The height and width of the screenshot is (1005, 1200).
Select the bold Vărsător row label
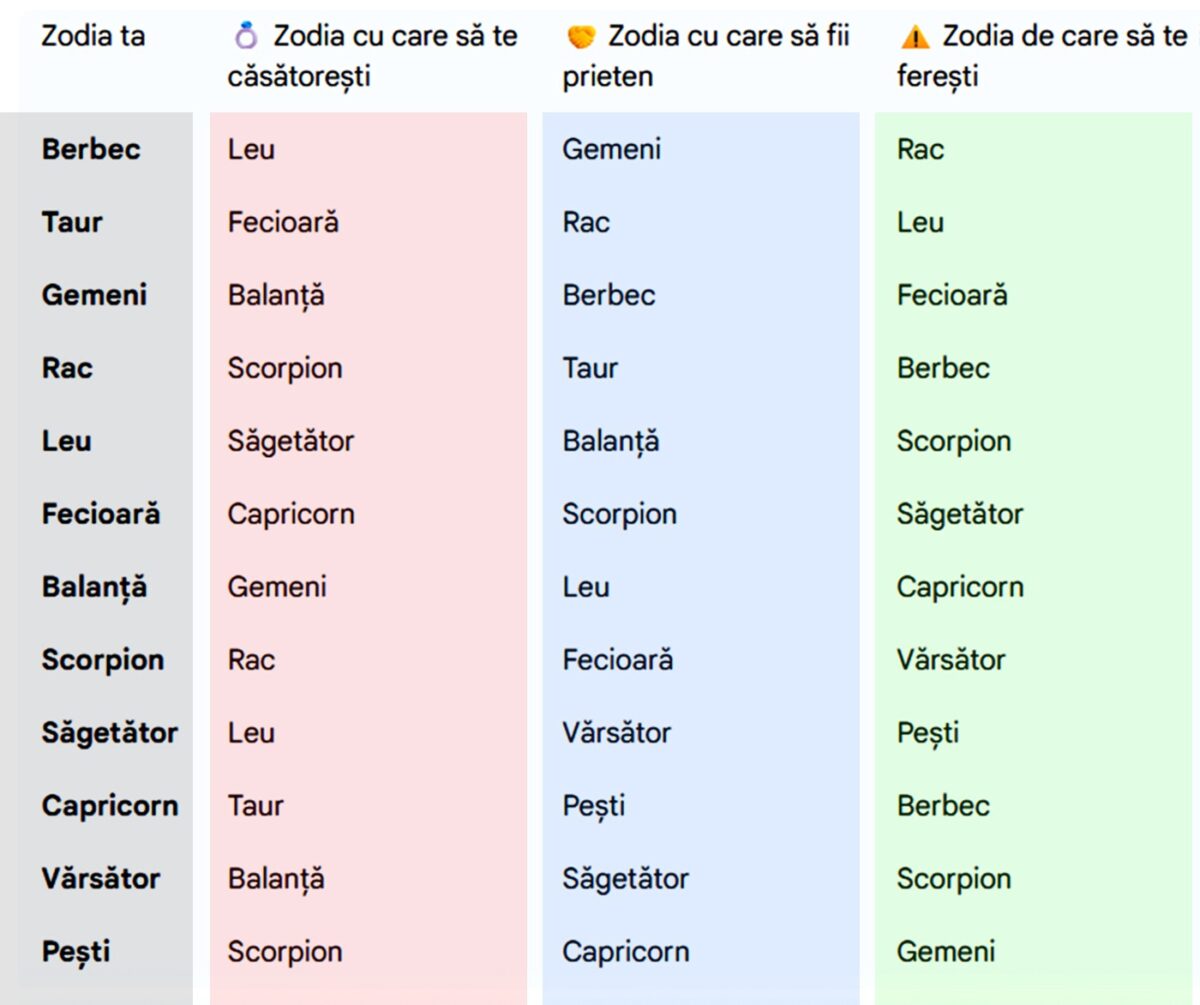click(100, 879)
